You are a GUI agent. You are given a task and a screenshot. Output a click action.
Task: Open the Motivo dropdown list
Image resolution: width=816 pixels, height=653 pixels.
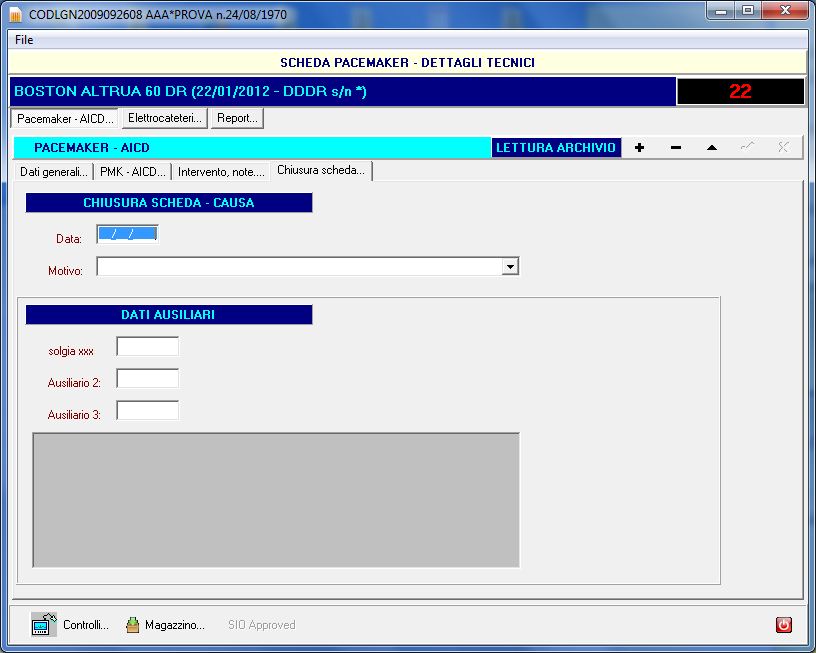(x=510, y=266)
